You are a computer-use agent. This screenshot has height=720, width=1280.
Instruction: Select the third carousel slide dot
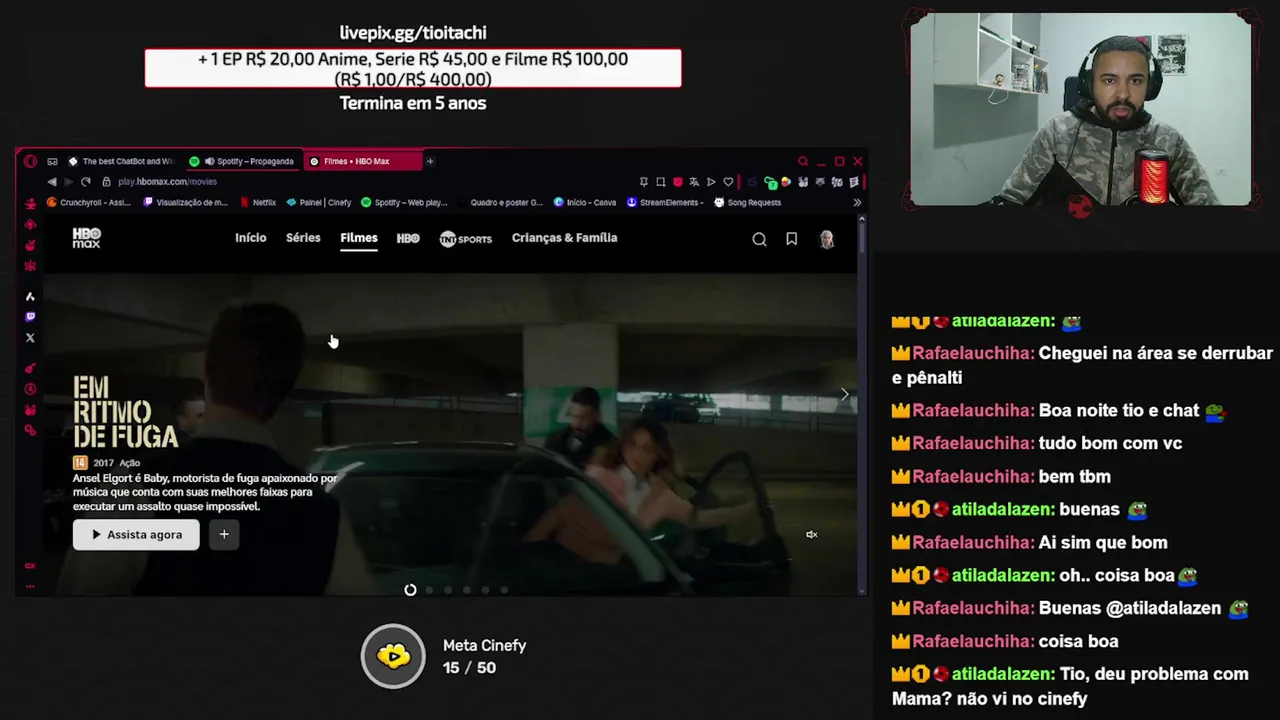click(x=448, y=590)
